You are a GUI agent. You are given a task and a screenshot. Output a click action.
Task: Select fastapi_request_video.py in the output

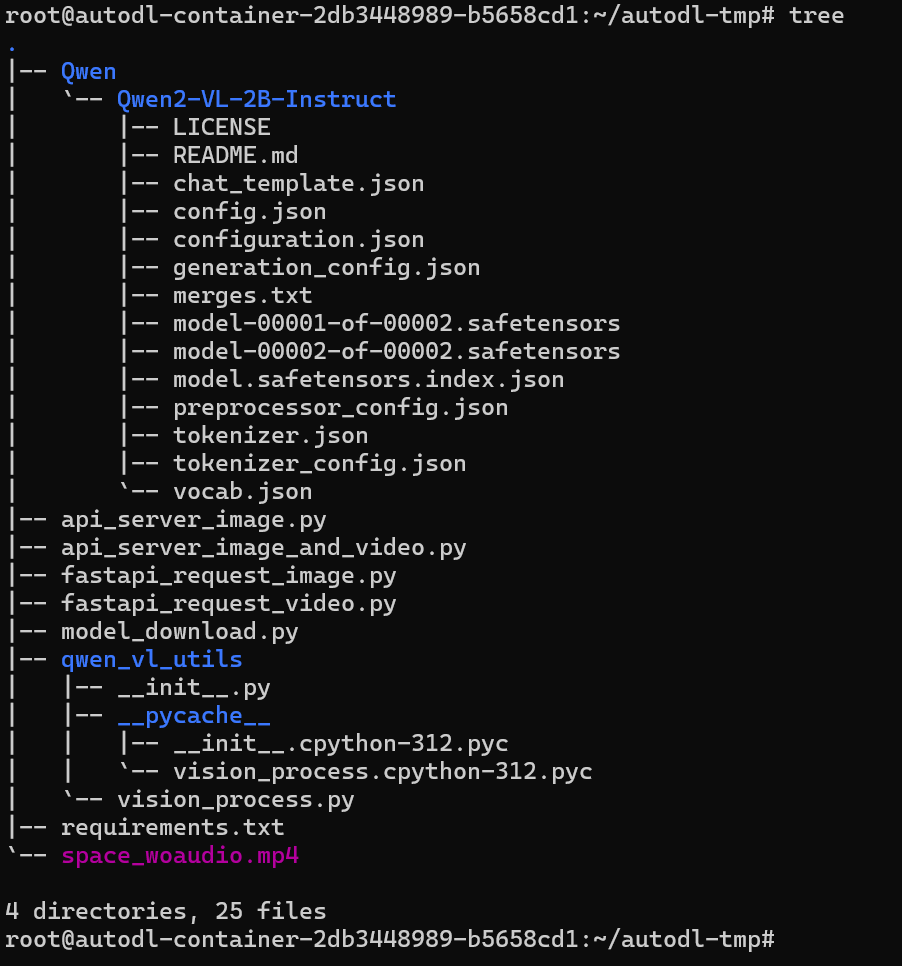[x=228, y=603]
